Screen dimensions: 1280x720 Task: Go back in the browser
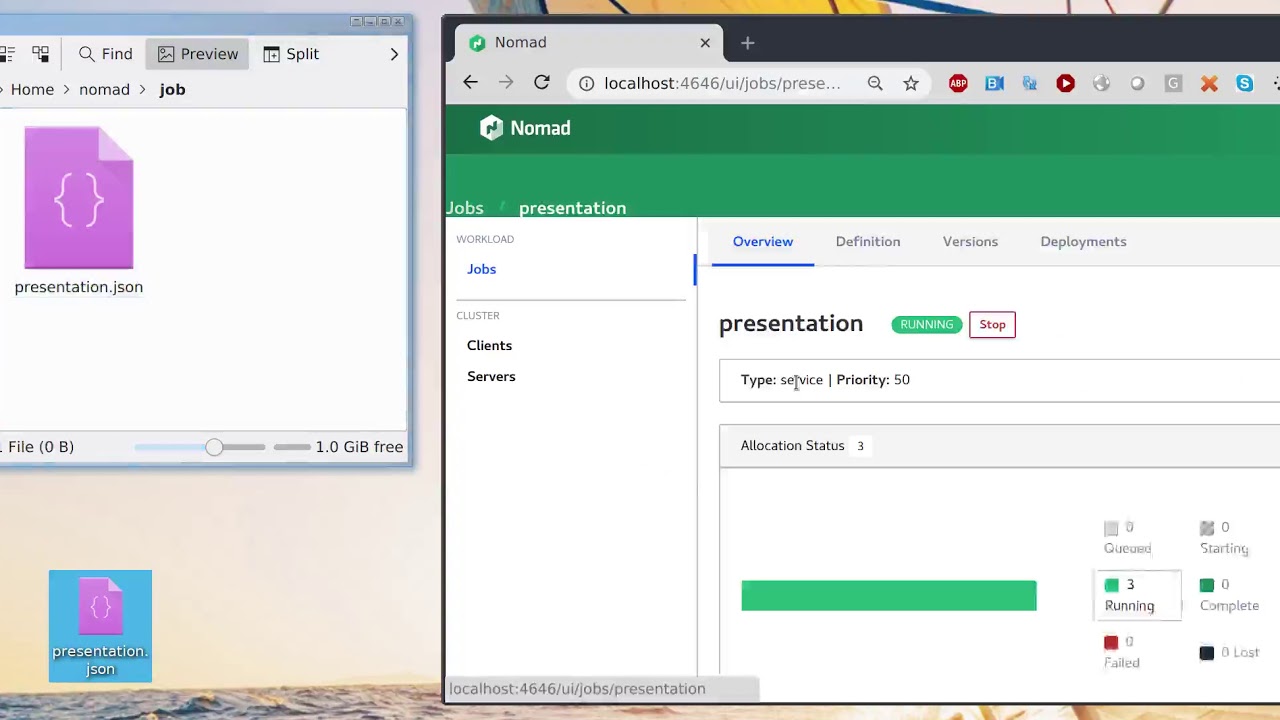(x=470, y=83)
